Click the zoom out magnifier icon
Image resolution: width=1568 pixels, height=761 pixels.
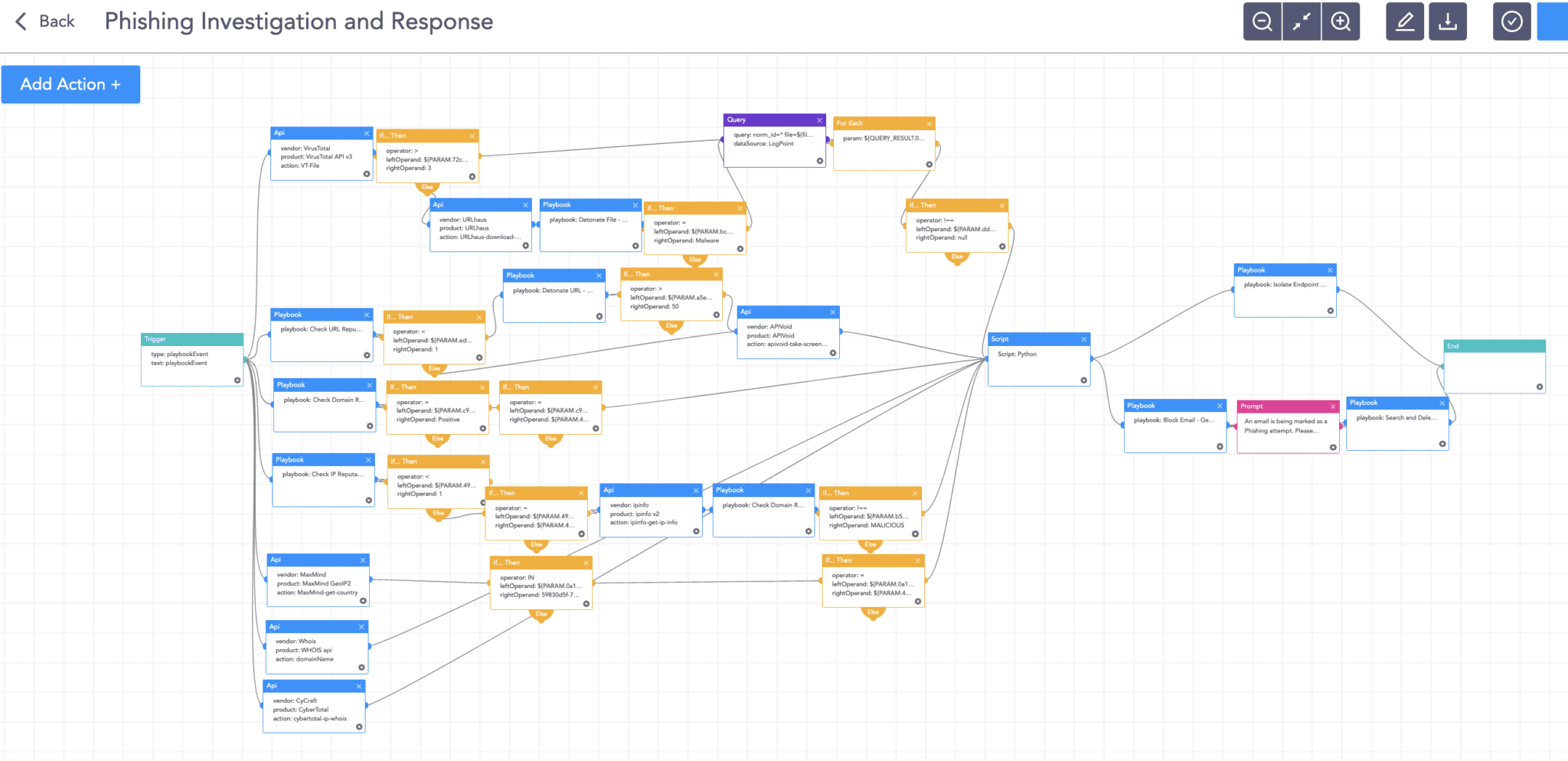tap(1262, 21)
